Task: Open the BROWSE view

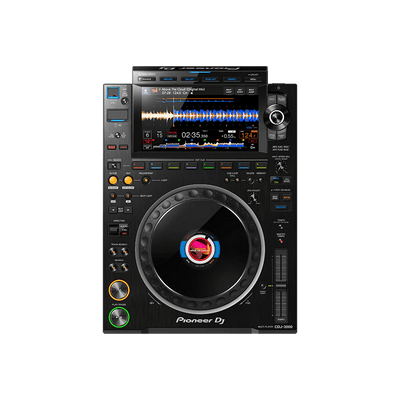Action: coord(168,79)
